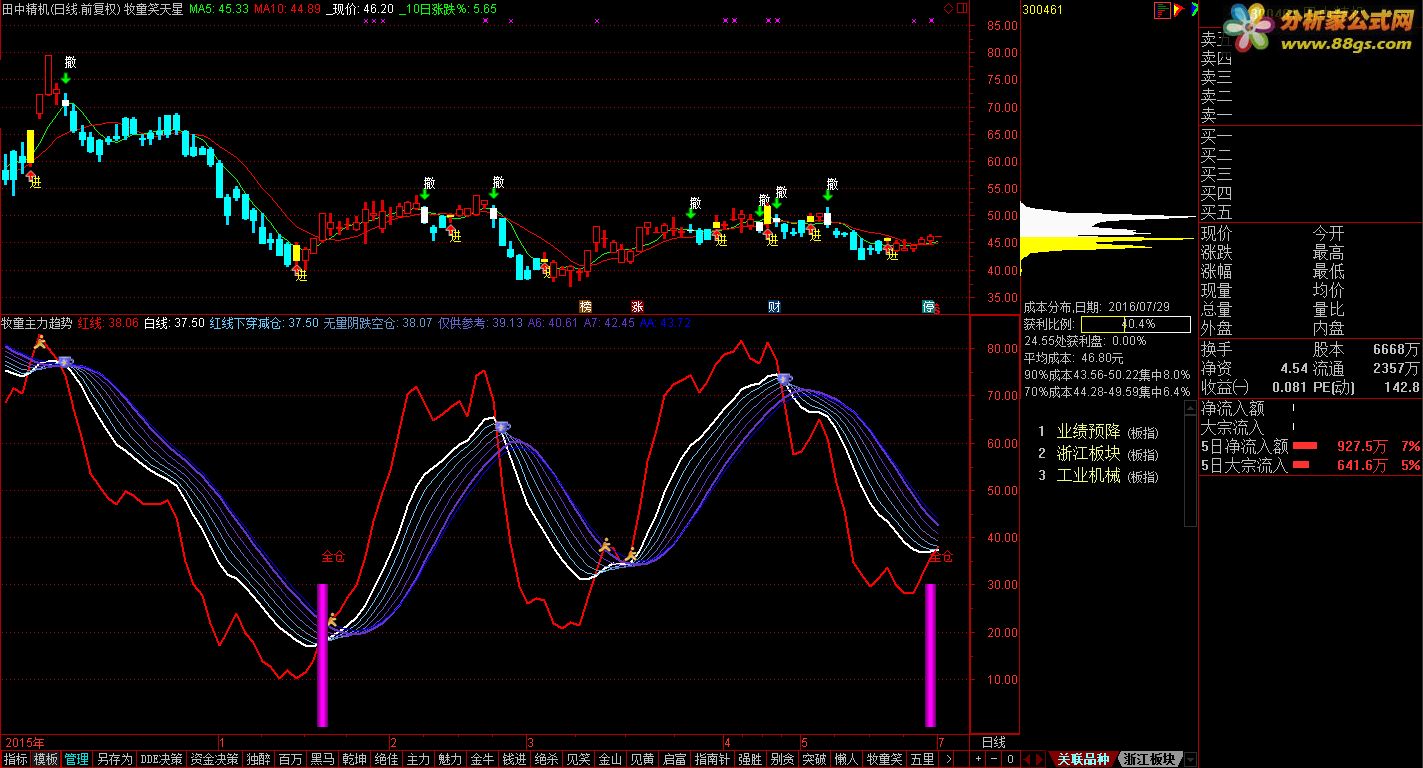Select the 别贪 indicator tab
Screen dimensions: 1423x768
tap(782, 759)
